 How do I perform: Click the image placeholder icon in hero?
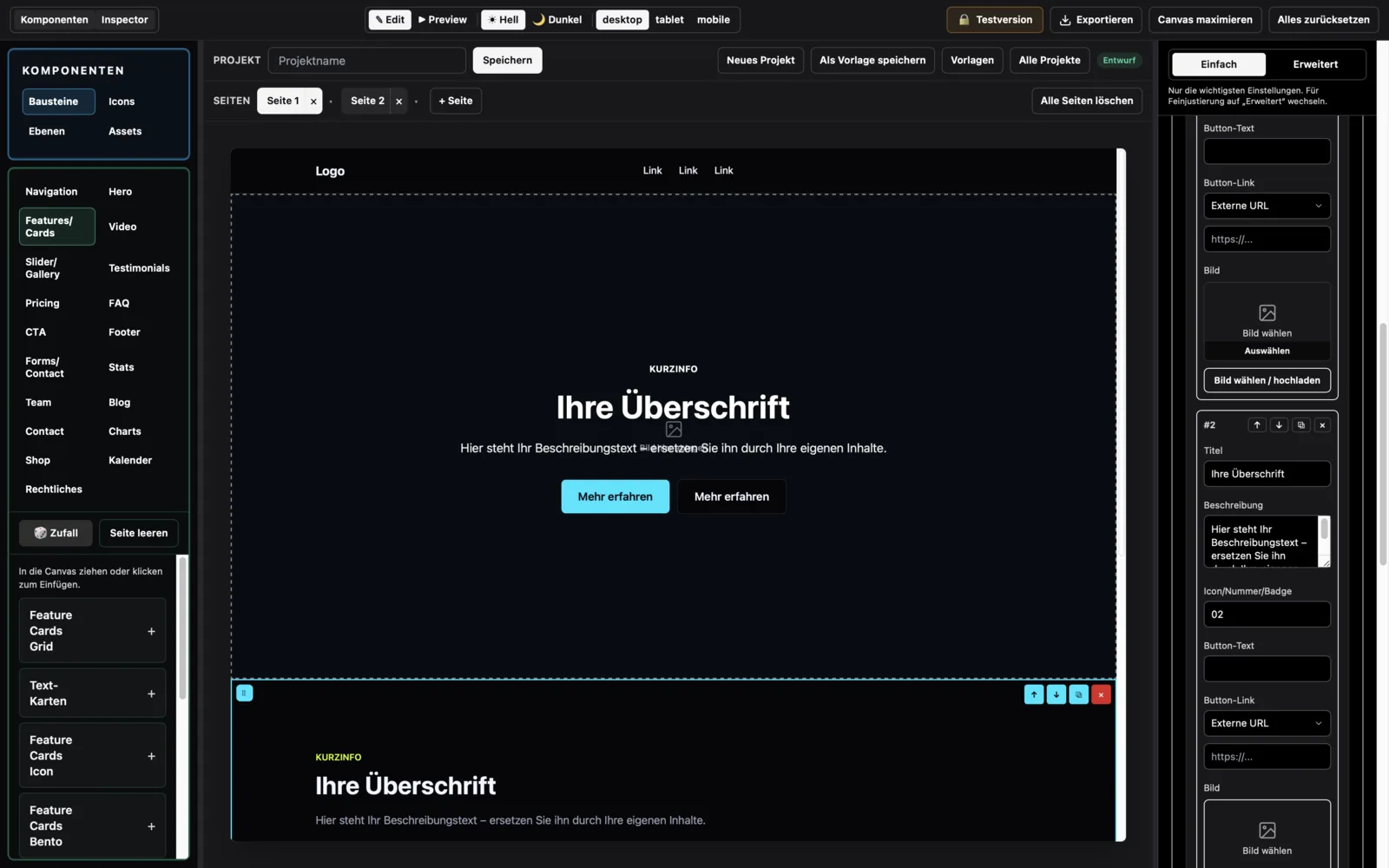point(674,429)
